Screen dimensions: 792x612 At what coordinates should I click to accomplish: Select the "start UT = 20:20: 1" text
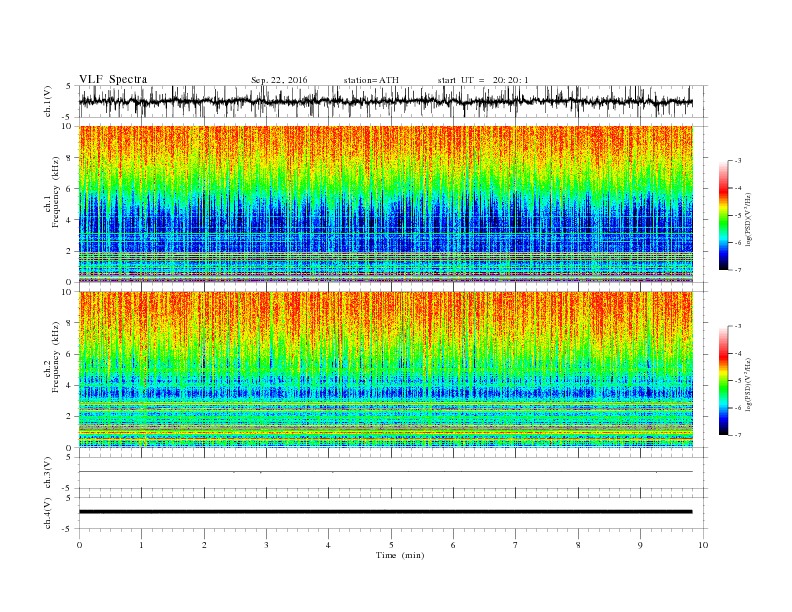click(x=483, y=80)
